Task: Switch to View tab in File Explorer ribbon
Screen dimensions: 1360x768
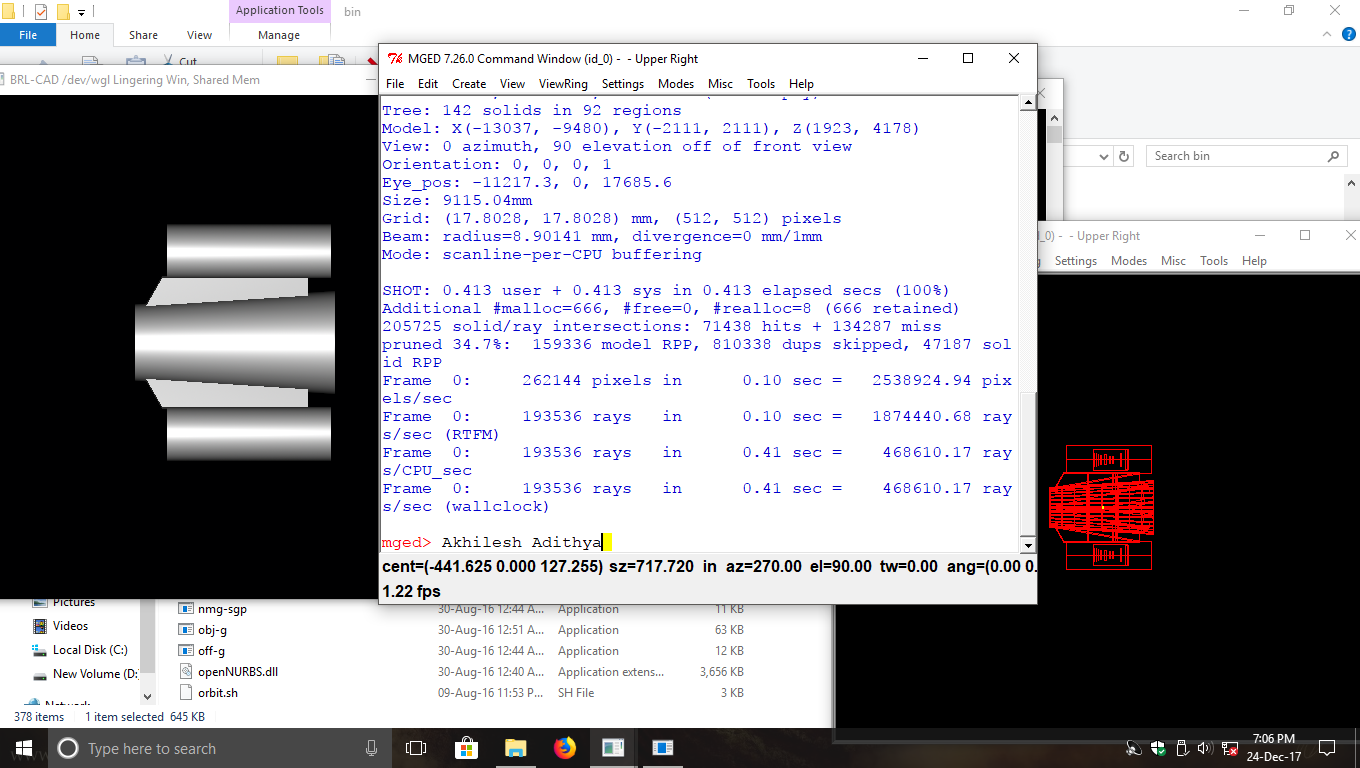Action: [x=200, y=35]
